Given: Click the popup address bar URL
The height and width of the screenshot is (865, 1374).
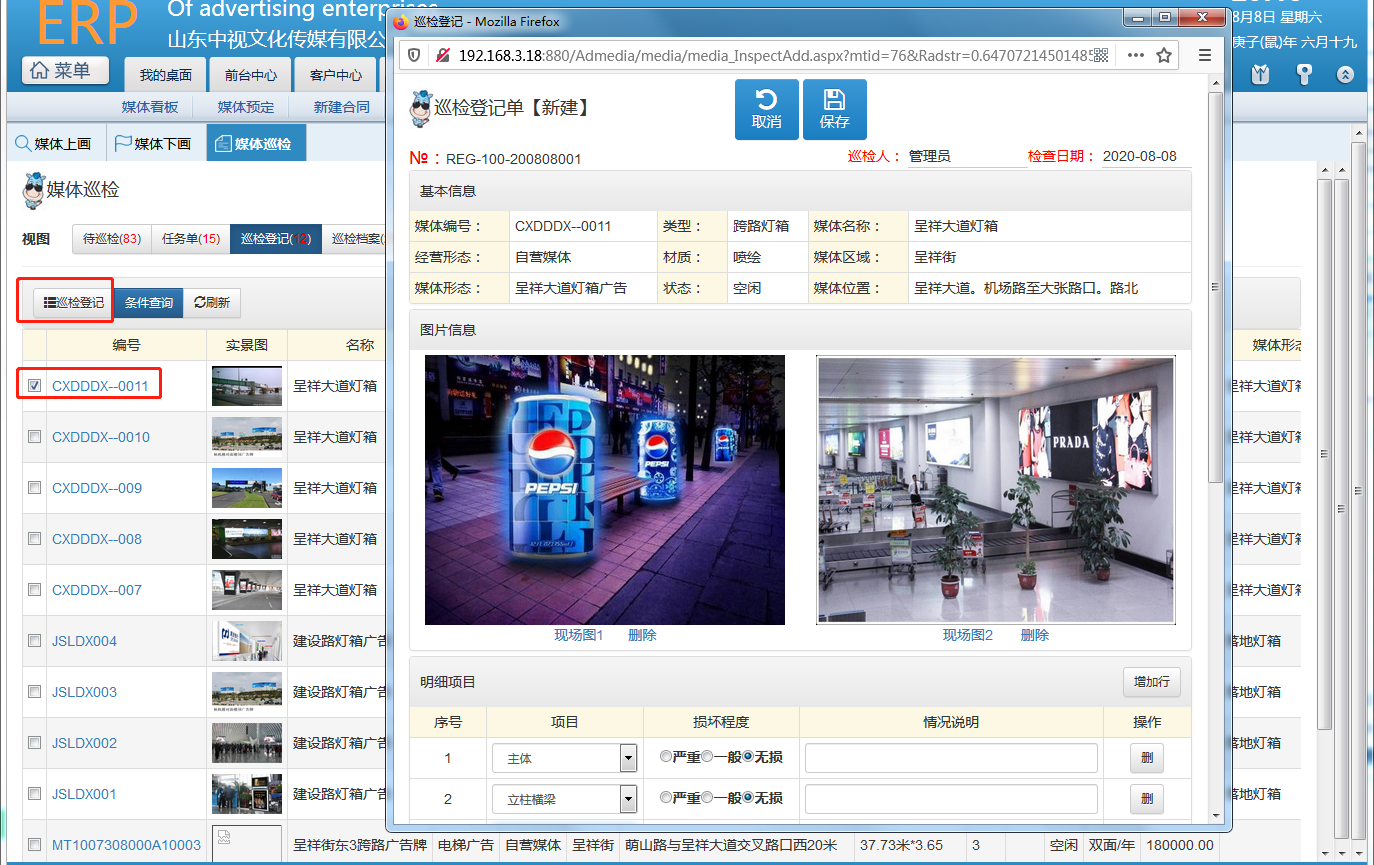Looking at the screenshot, I should tap(773, 55).
